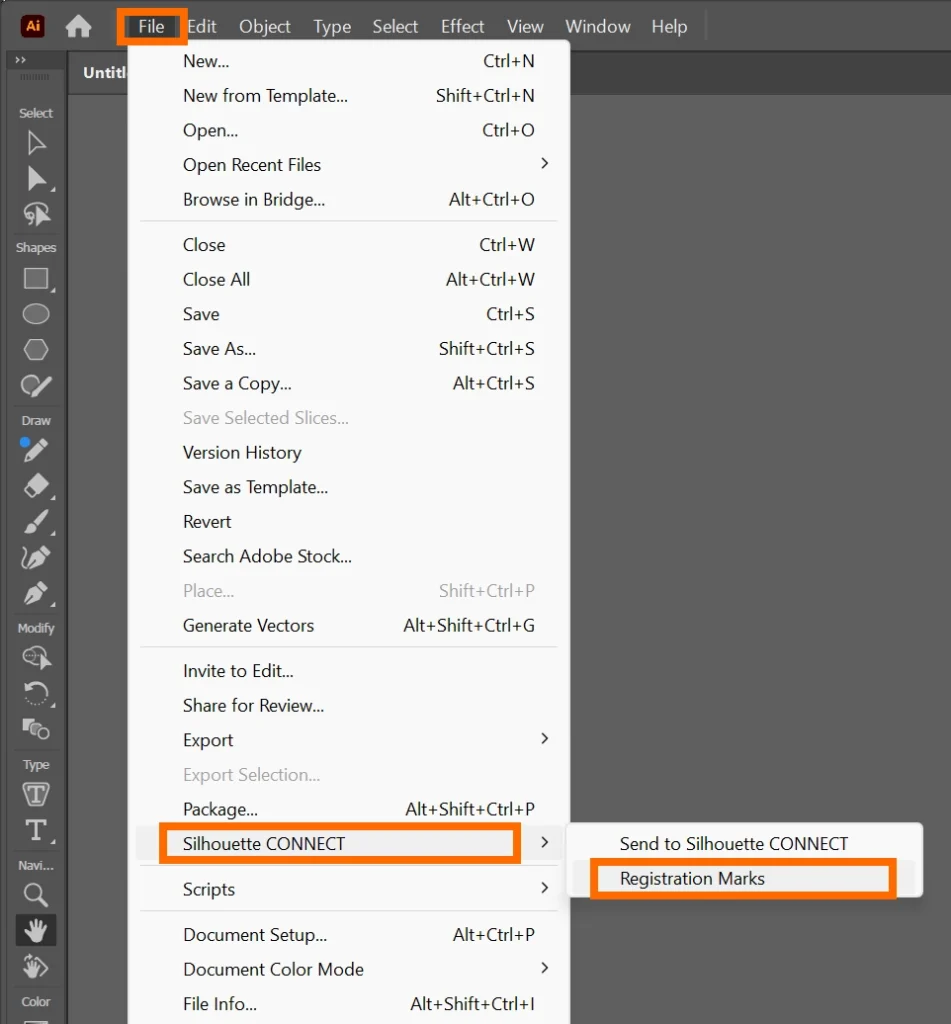Viewport: 951px width, 1024px height.
Task: Click Send to Silhouette CONNECT
Action: pos(733,844)
